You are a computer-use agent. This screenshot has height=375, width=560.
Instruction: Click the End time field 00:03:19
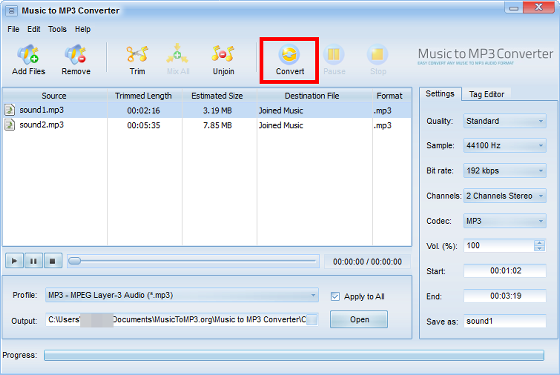point(505,296)
